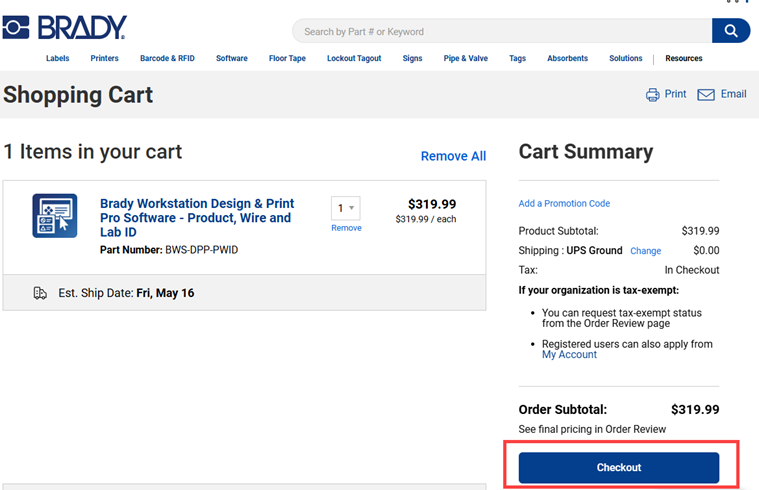Click the printer icon

pyautogui.click(x=653, y=94)
